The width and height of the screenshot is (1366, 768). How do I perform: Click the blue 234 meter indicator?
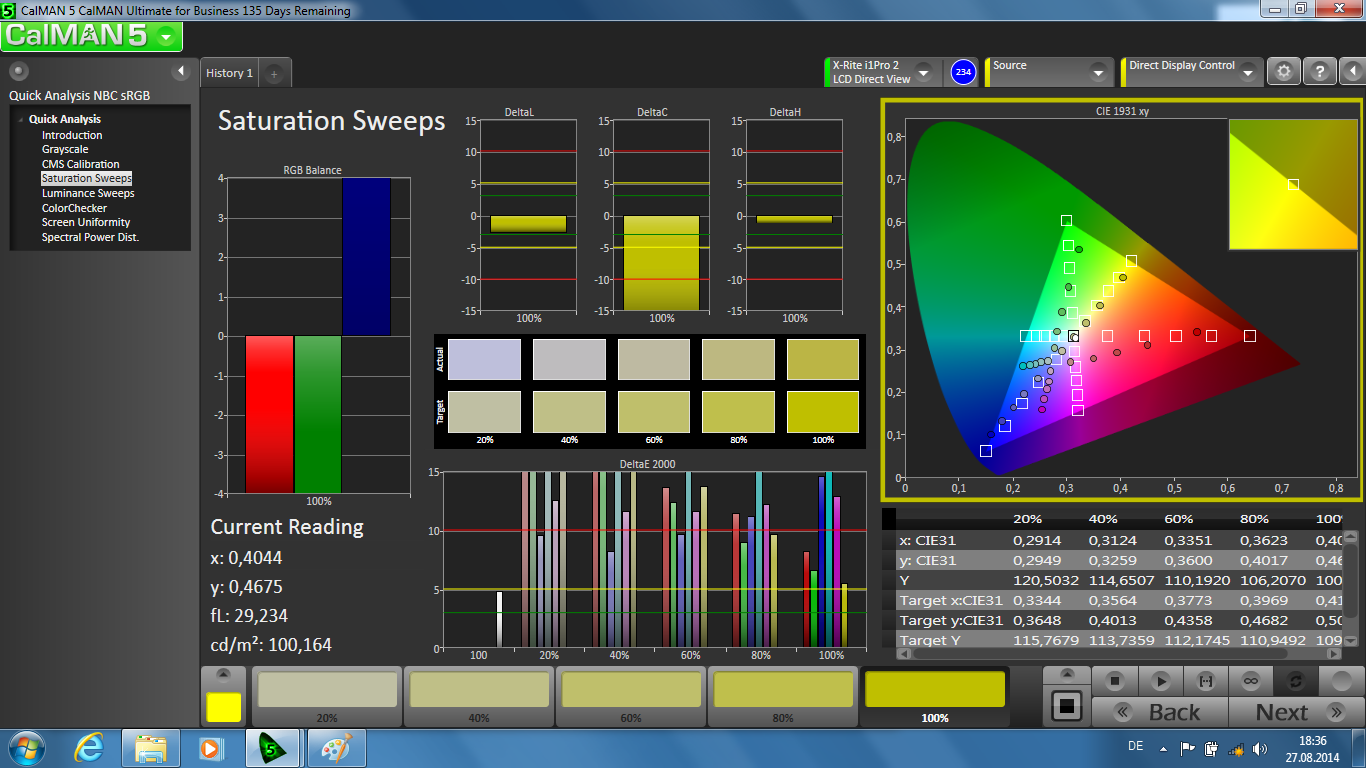963,72
